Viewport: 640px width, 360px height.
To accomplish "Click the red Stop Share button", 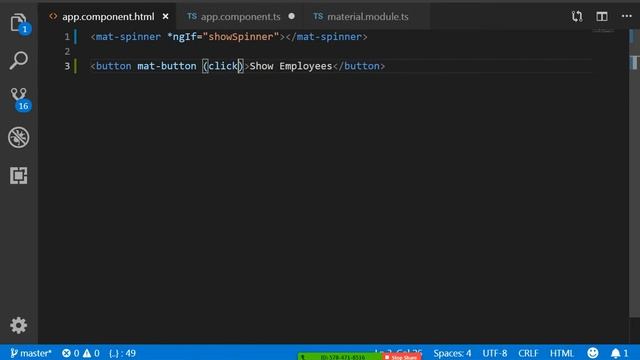I will pos(402,357).
